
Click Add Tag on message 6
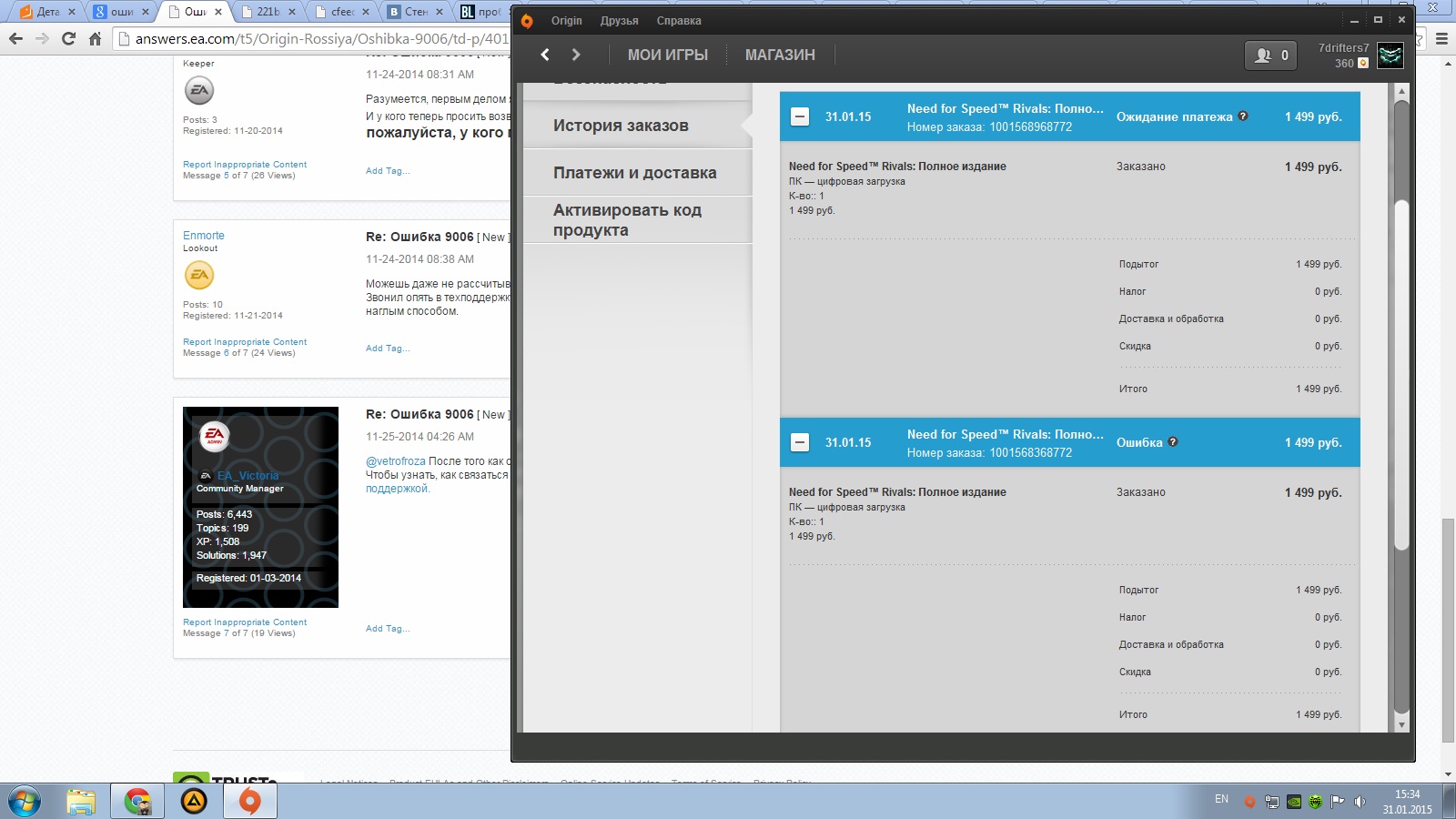pos(388,349)
